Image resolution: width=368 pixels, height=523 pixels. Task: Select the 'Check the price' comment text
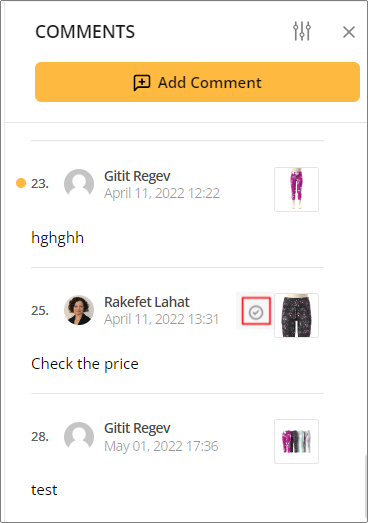tap(85, 364)
